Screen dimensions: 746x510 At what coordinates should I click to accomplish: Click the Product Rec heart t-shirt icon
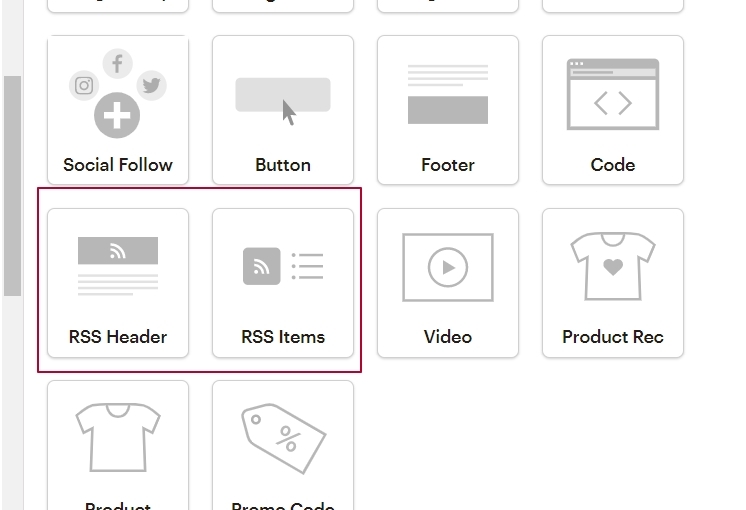(x=613, y=266)
